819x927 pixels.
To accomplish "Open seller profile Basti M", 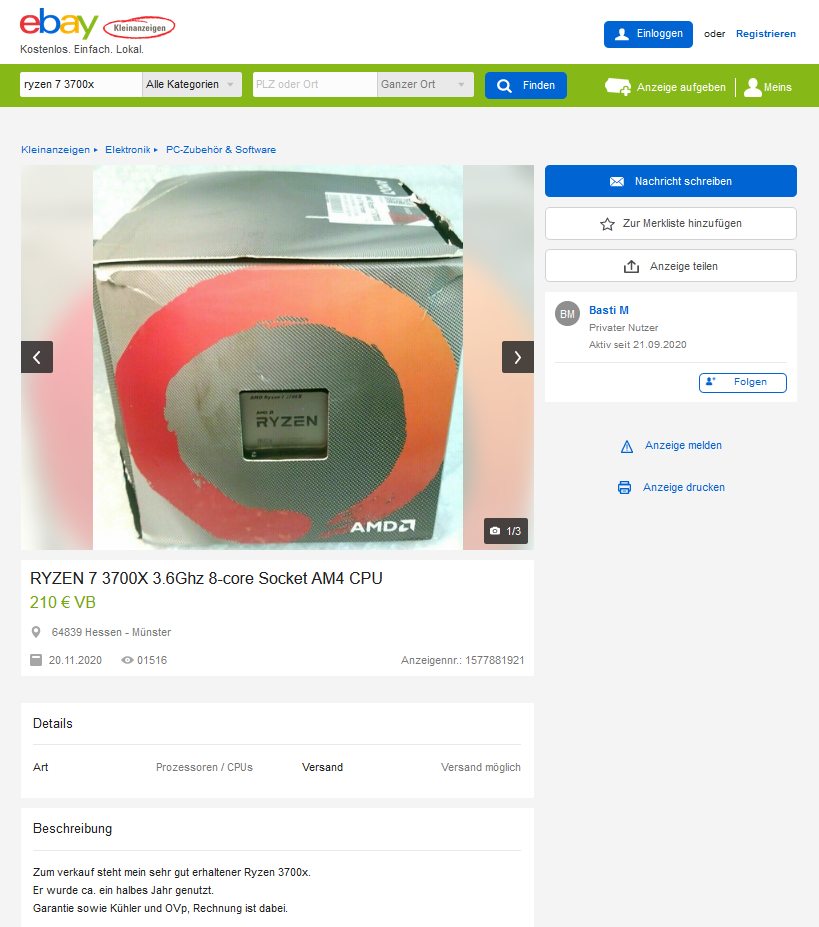I will click(609, 310).
